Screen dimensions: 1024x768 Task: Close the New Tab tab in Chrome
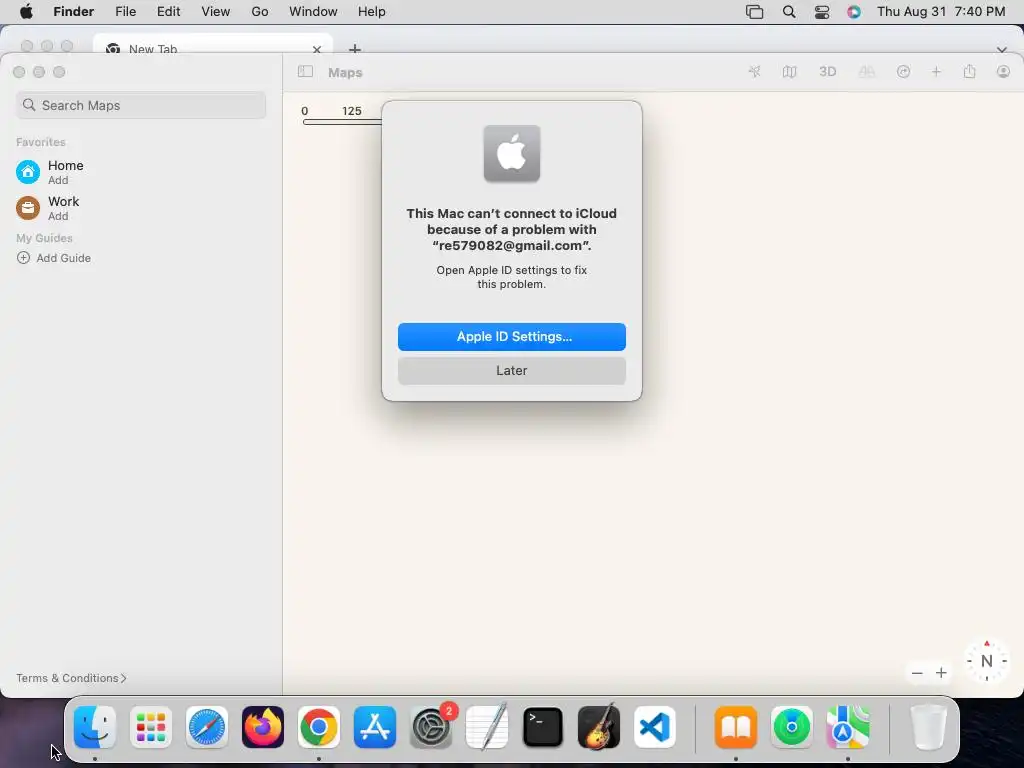pyautogui.click(x=317, y=50)
